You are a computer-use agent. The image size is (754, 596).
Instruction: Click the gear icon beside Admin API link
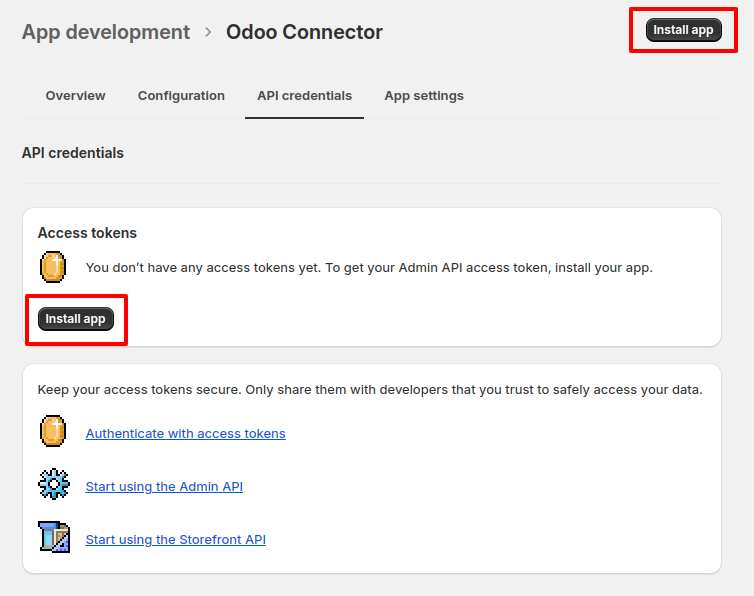coord(54,484)
